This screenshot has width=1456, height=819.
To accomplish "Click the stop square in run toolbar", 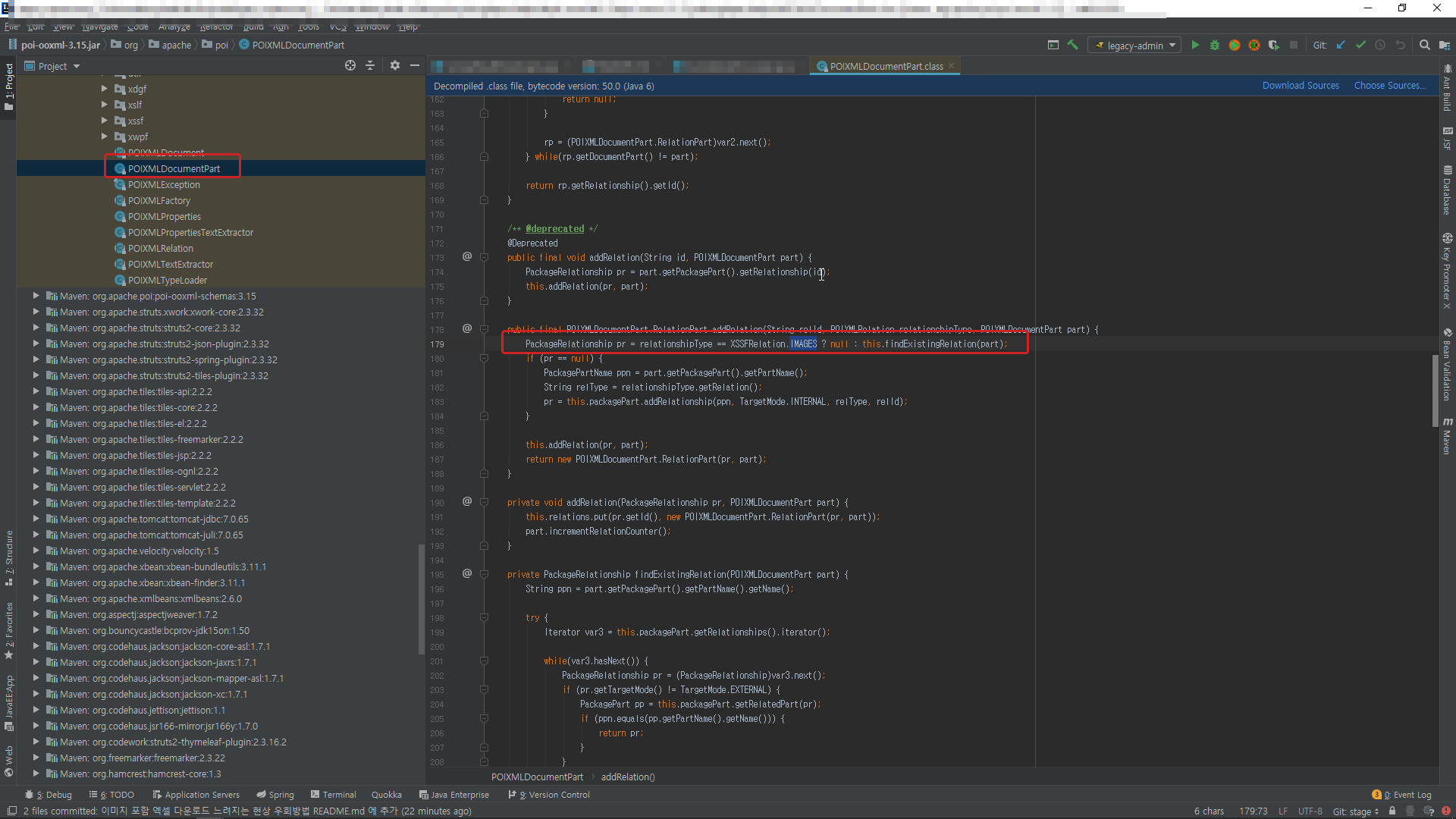I will coord(1294,45).
